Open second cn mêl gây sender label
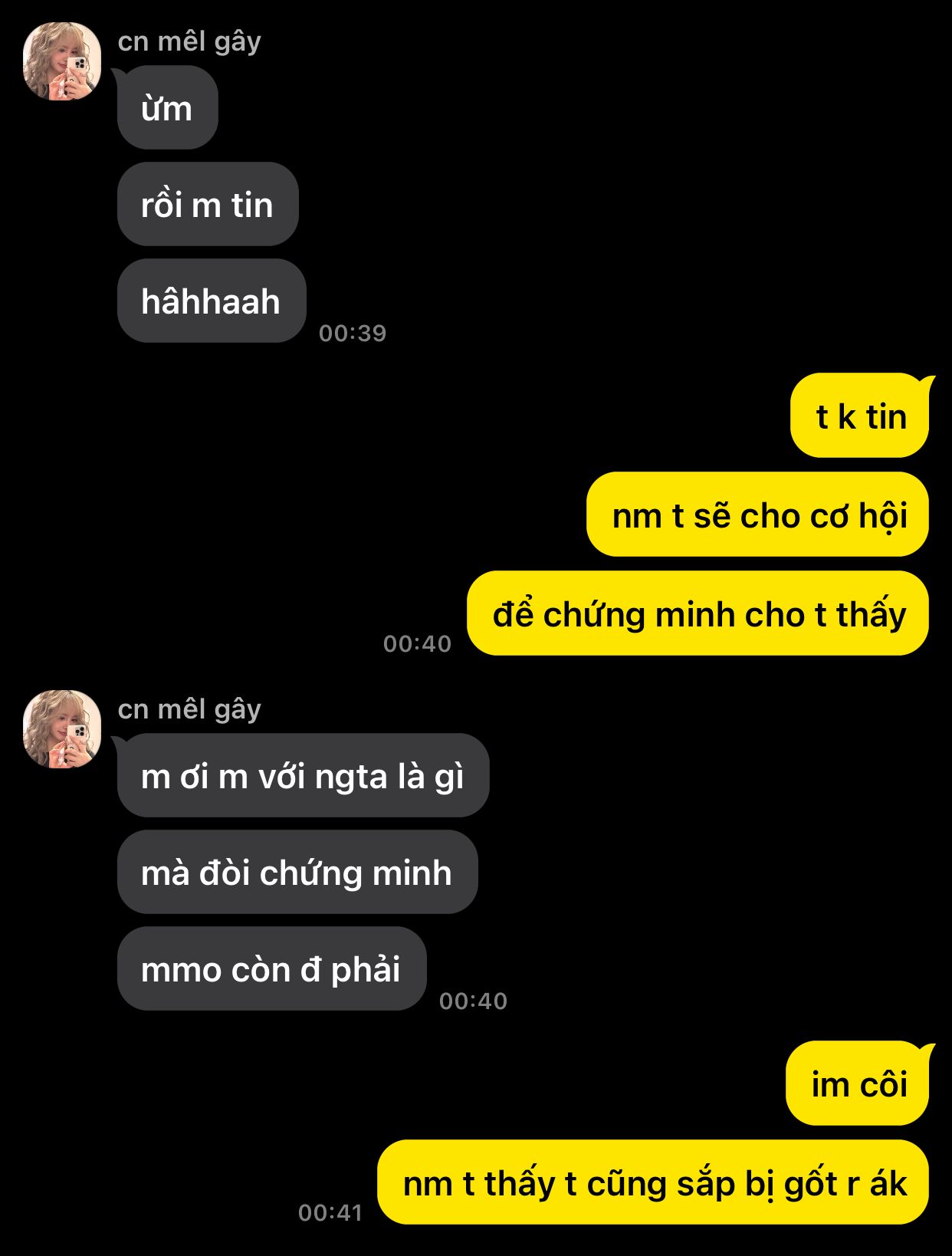The height and width of the screenshot is (1256, 952). pos(189,710)
